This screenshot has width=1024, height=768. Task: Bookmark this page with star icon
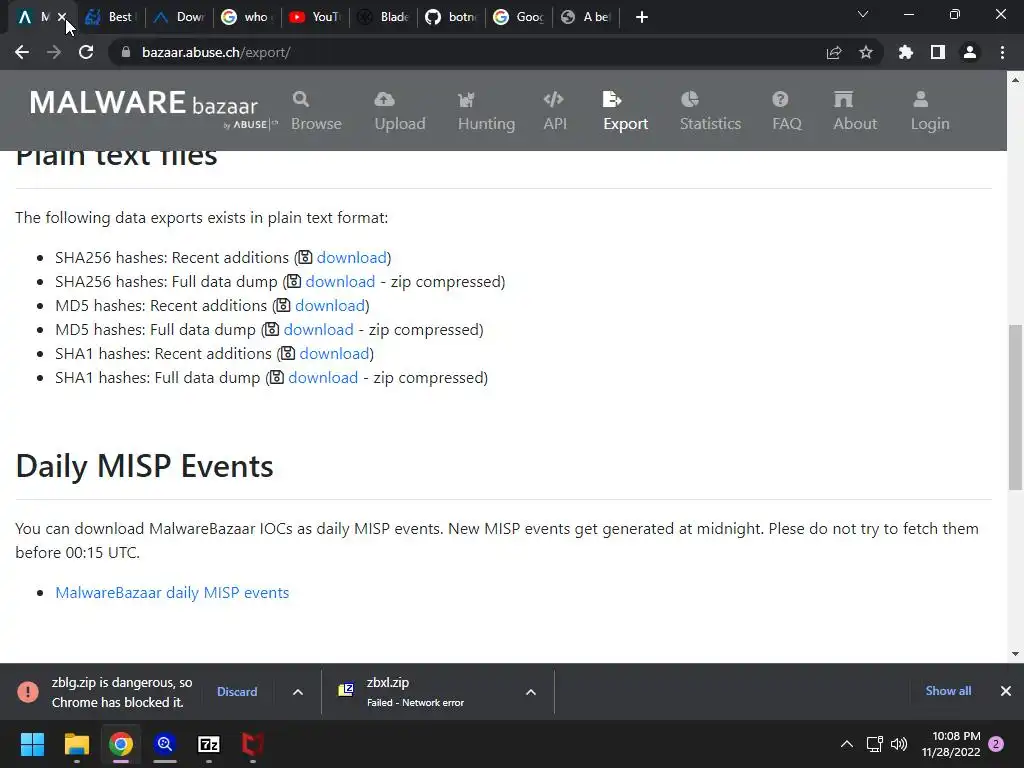point(866,52)
